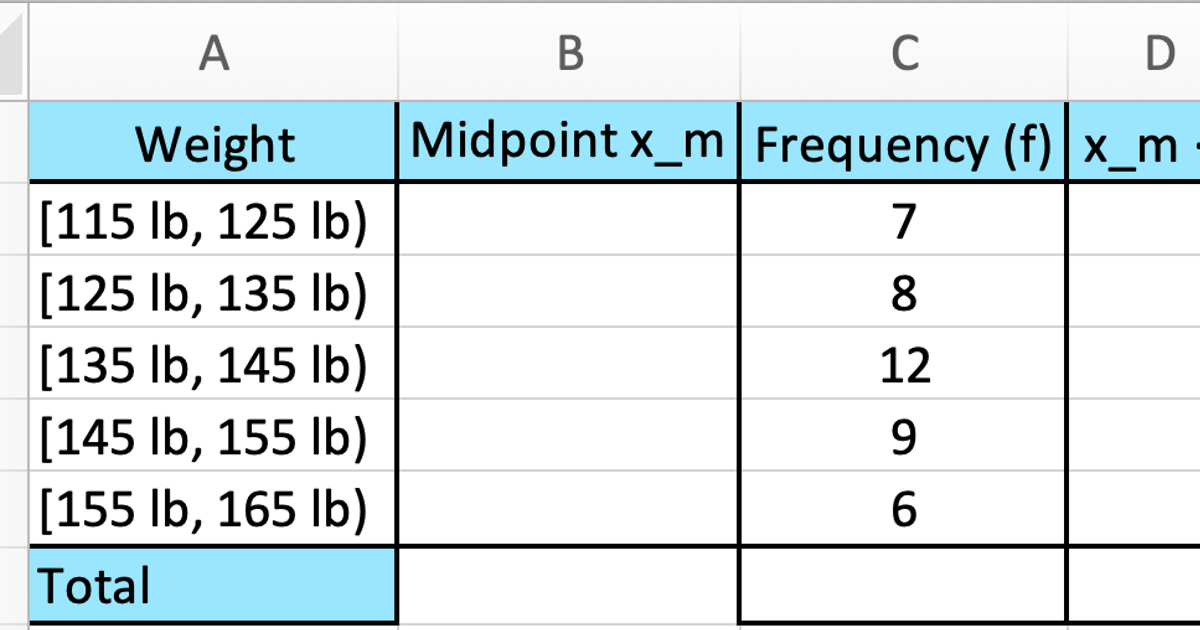Select column A header
This screenshot has width=1200, height=630.
click(213, 53)
